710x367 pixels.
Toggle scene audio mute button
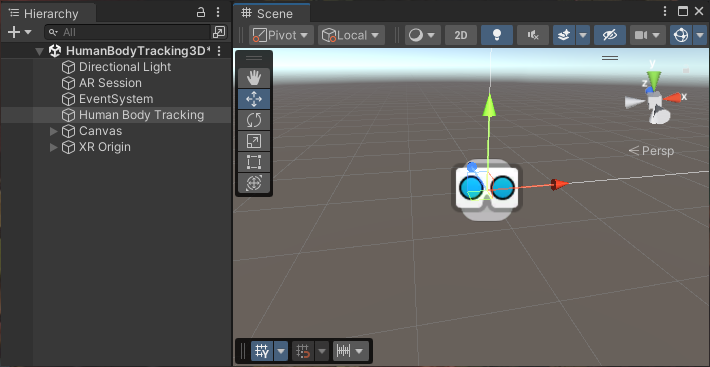click(x=533, y=35)
